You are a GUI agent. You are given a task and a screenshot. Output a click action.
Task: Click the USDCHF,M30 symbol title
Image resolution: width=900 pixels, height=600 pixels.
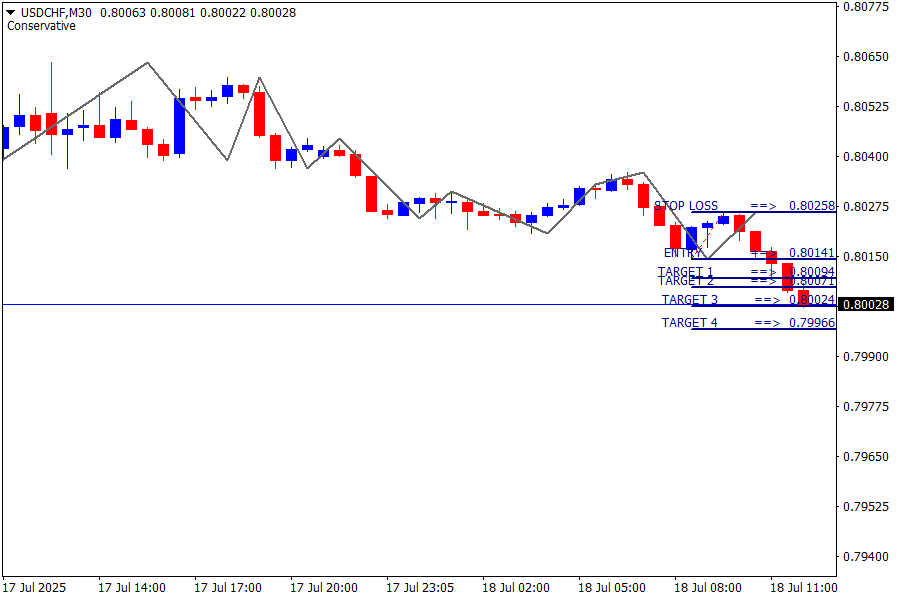56,13
